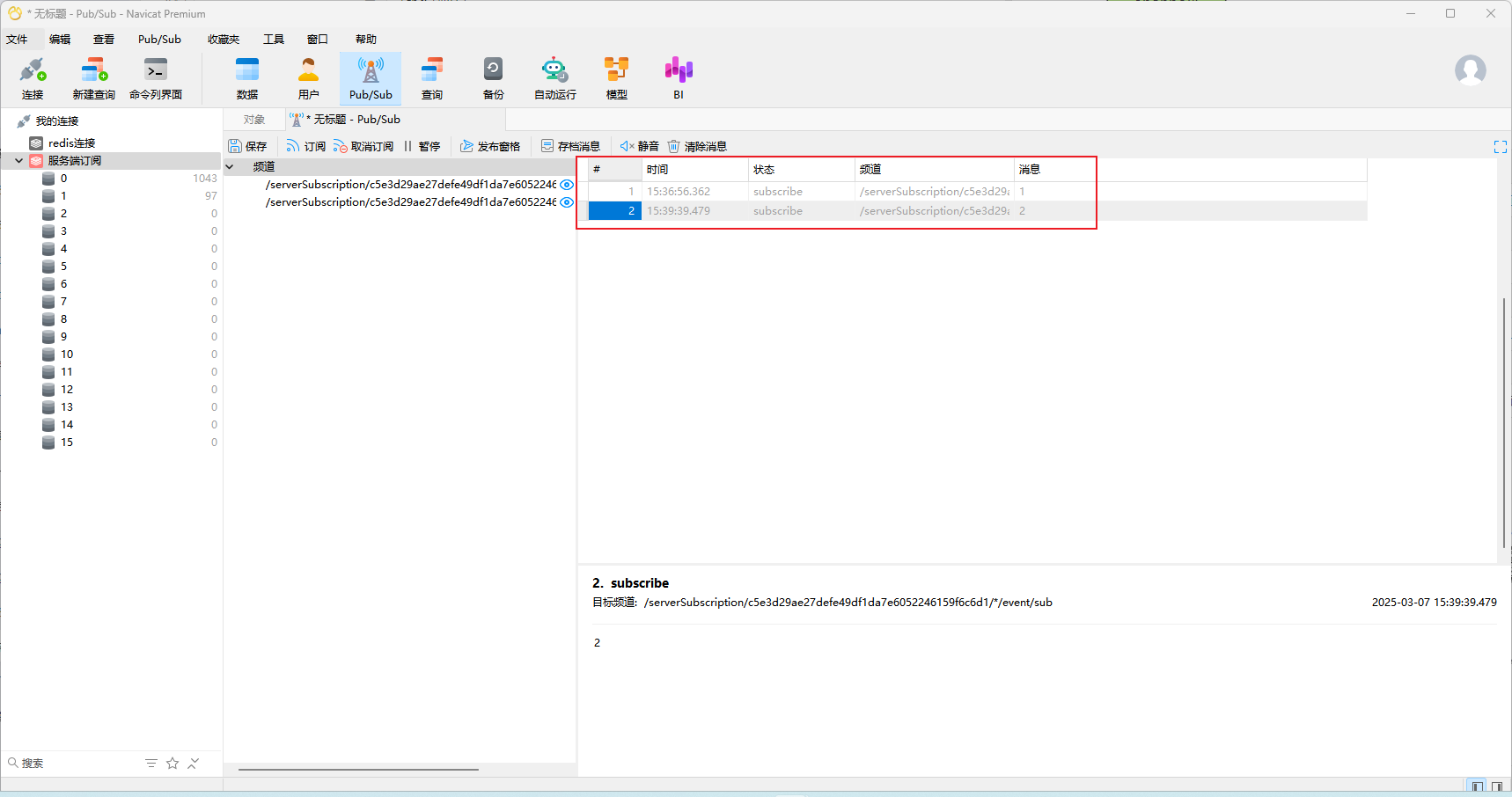Click the full screen toggle icon
Viewport: 1512px width, 797px height.
click(1500, 147)
